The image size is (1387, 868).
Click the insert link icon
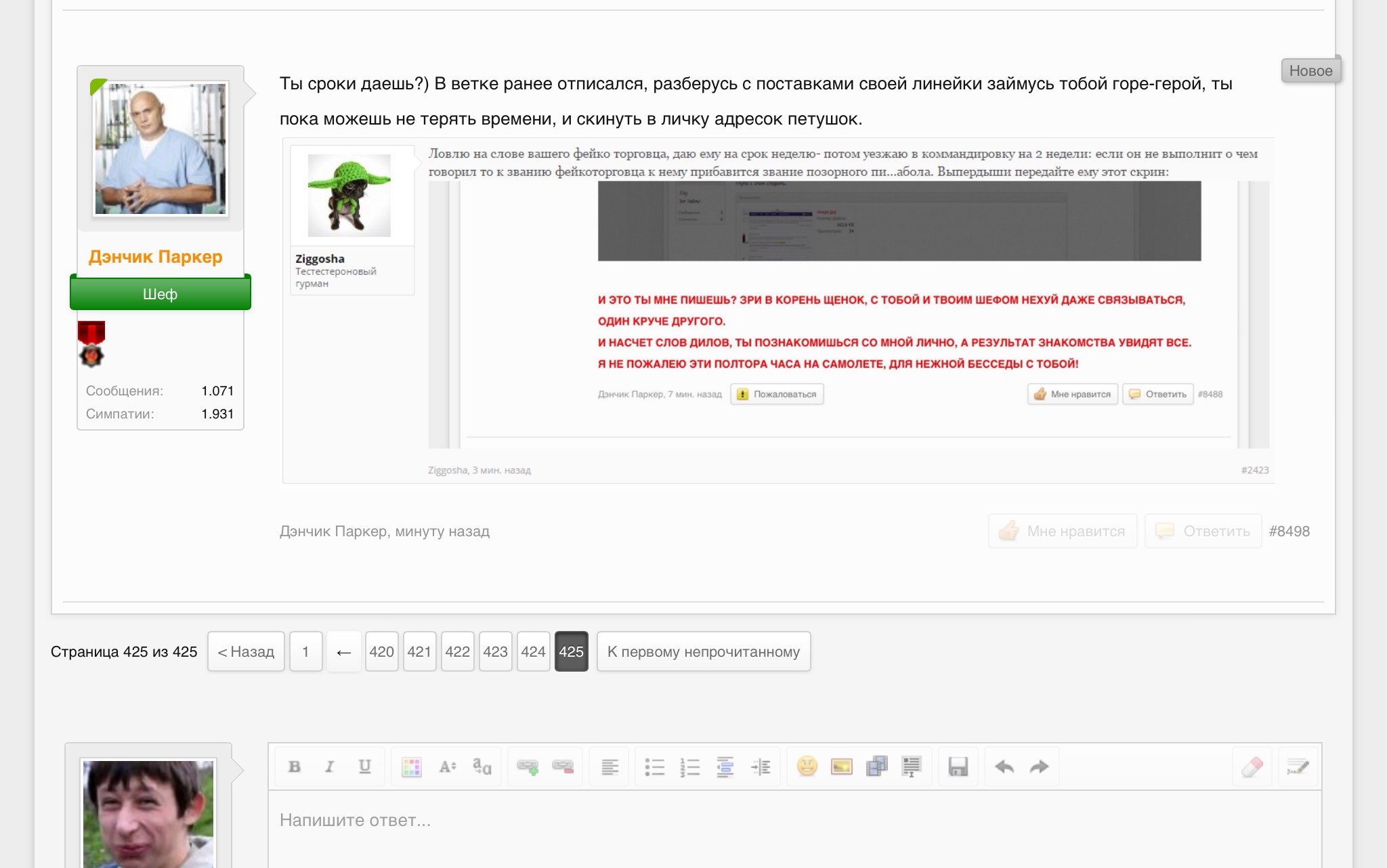[x=528, y=766]
